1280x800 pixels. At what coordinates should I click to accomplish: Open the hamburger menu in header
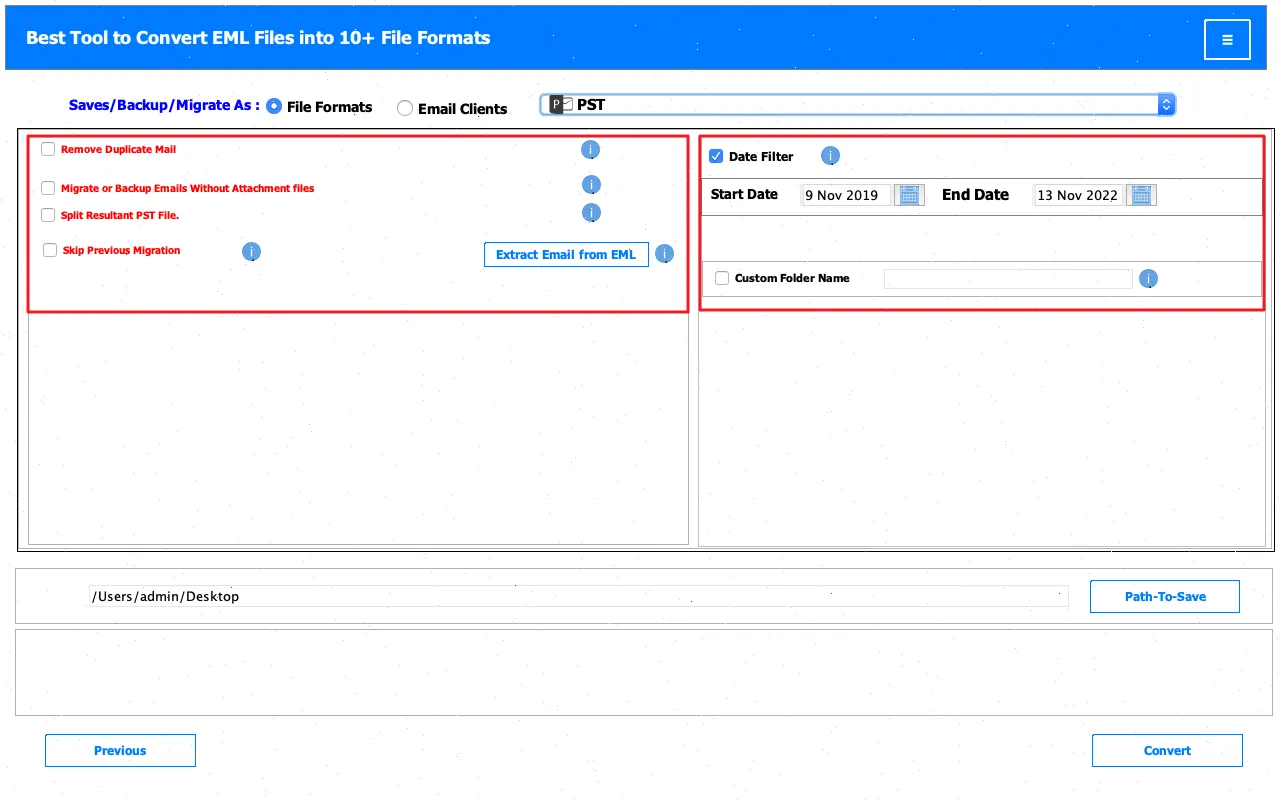[x=1227, y=40]
